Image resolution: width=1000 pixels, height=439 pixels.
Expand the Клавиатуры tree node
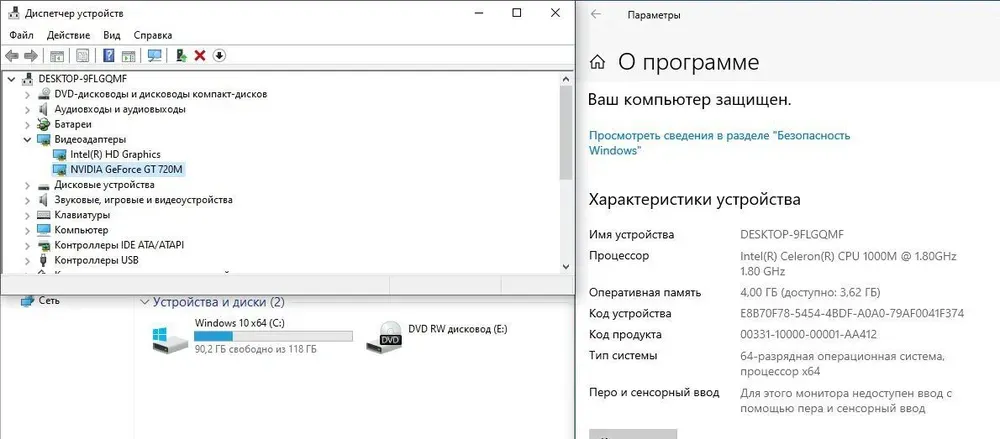27,215
